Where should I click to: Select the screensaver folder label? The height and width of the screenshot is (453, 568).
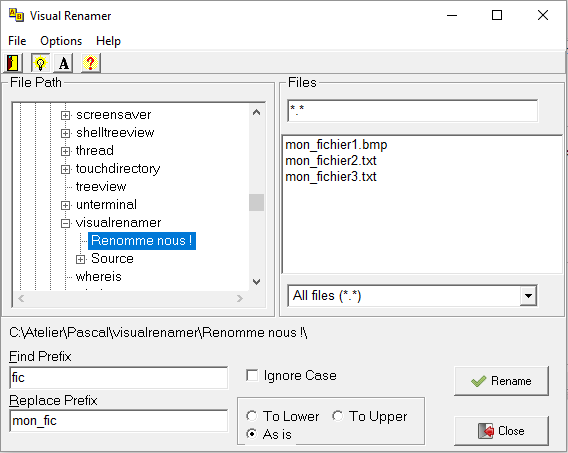pyautogui.click(x=113, y=115)
